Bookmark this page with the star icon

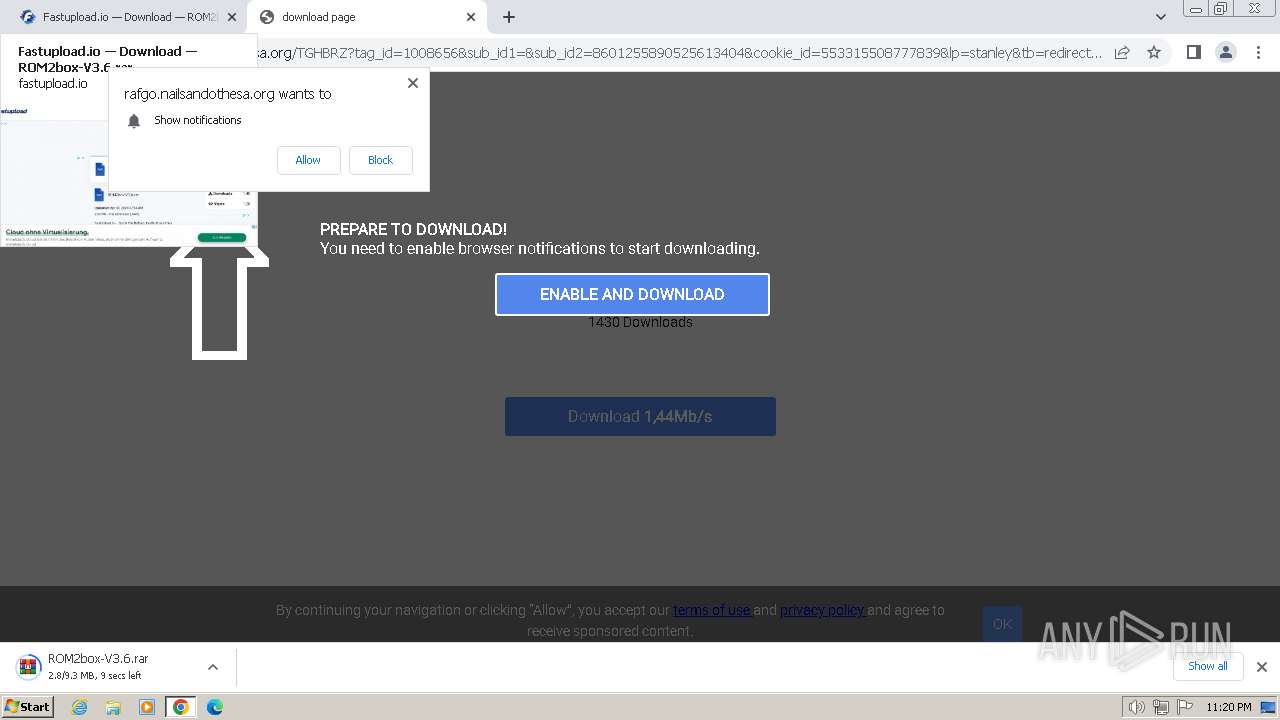pos(1153,52)
